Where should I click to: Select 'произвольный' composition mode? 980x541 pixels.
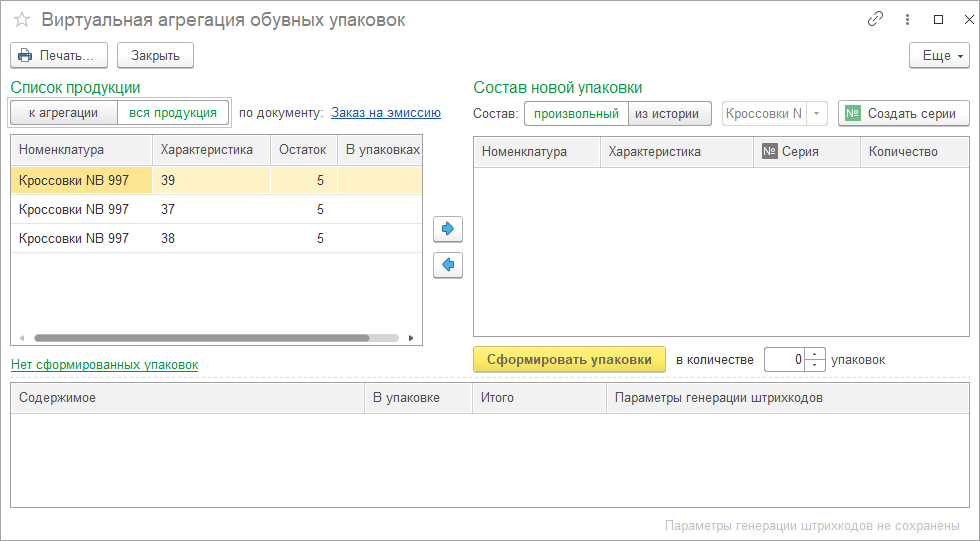click(x=576, y=113)
